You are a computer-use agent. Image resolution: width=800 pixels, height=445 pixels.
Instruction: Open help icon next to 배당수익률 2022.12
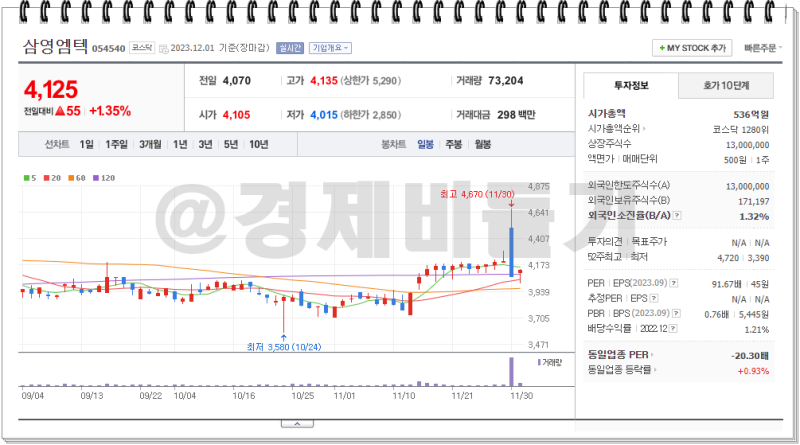673,329
